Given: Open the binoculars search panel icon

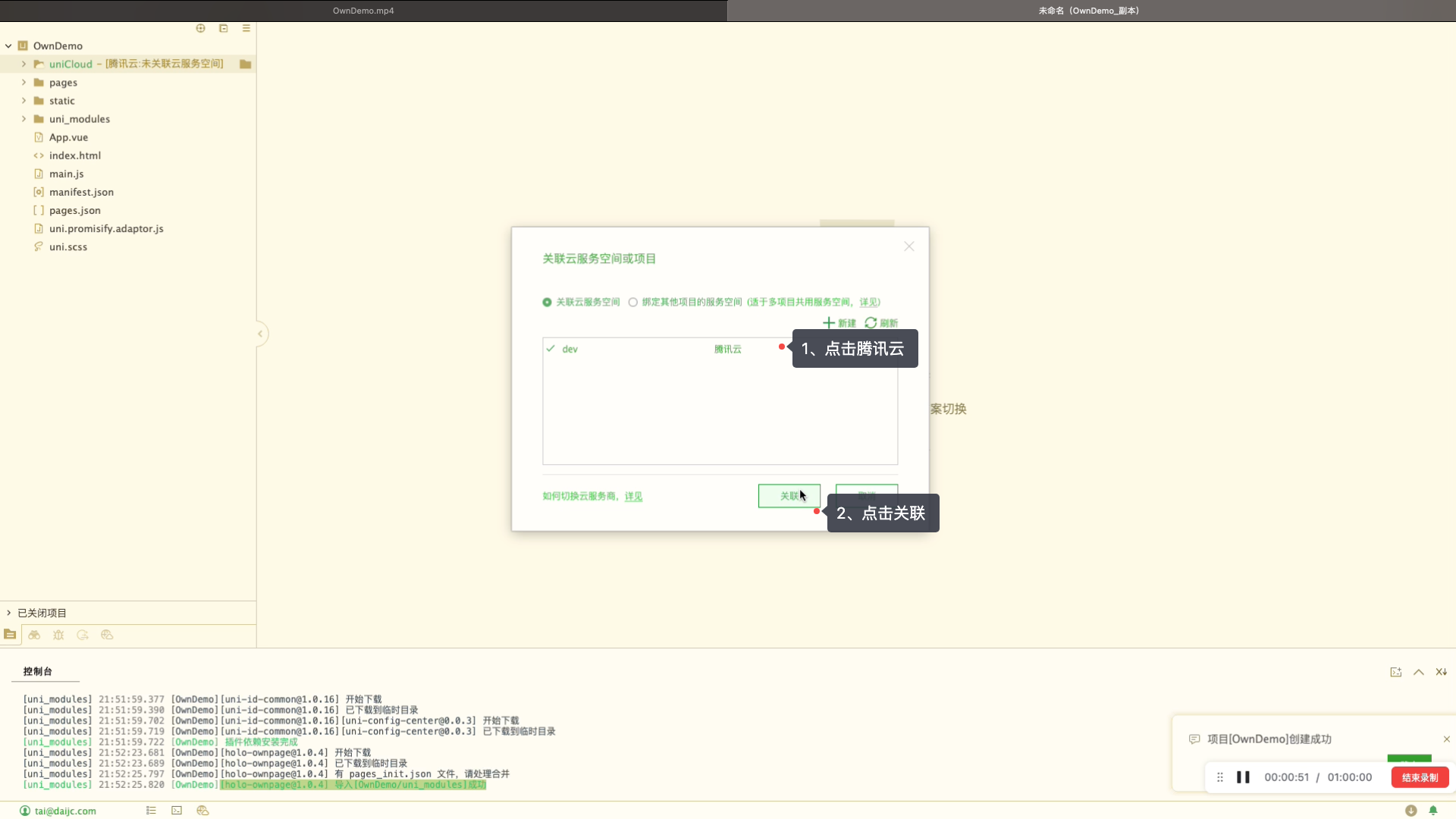Looking at the screenshot, I should (34, 635).
